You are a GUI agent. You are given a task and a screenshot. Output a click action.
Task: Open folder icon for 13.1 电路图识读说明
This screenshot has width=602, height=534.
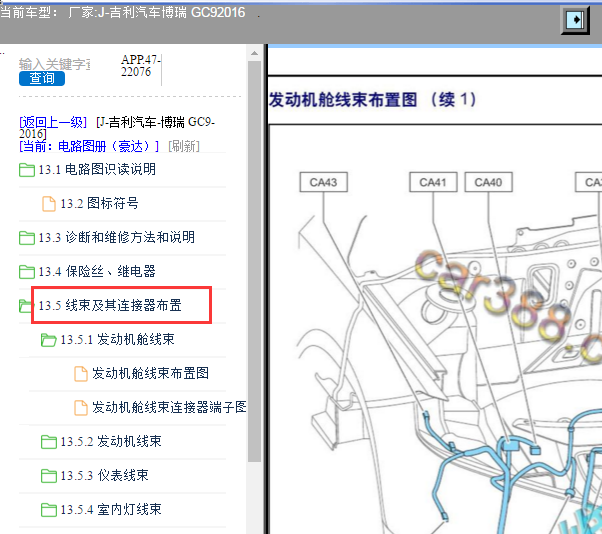click(x=26, y=170)
